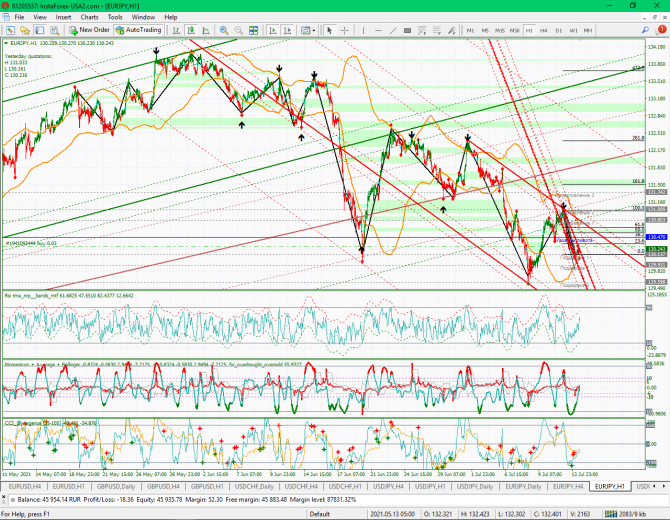The width and height of the screenshot is (670, 520).
Task: Open the New Chart toolbar icon
Action: point(10,30)
